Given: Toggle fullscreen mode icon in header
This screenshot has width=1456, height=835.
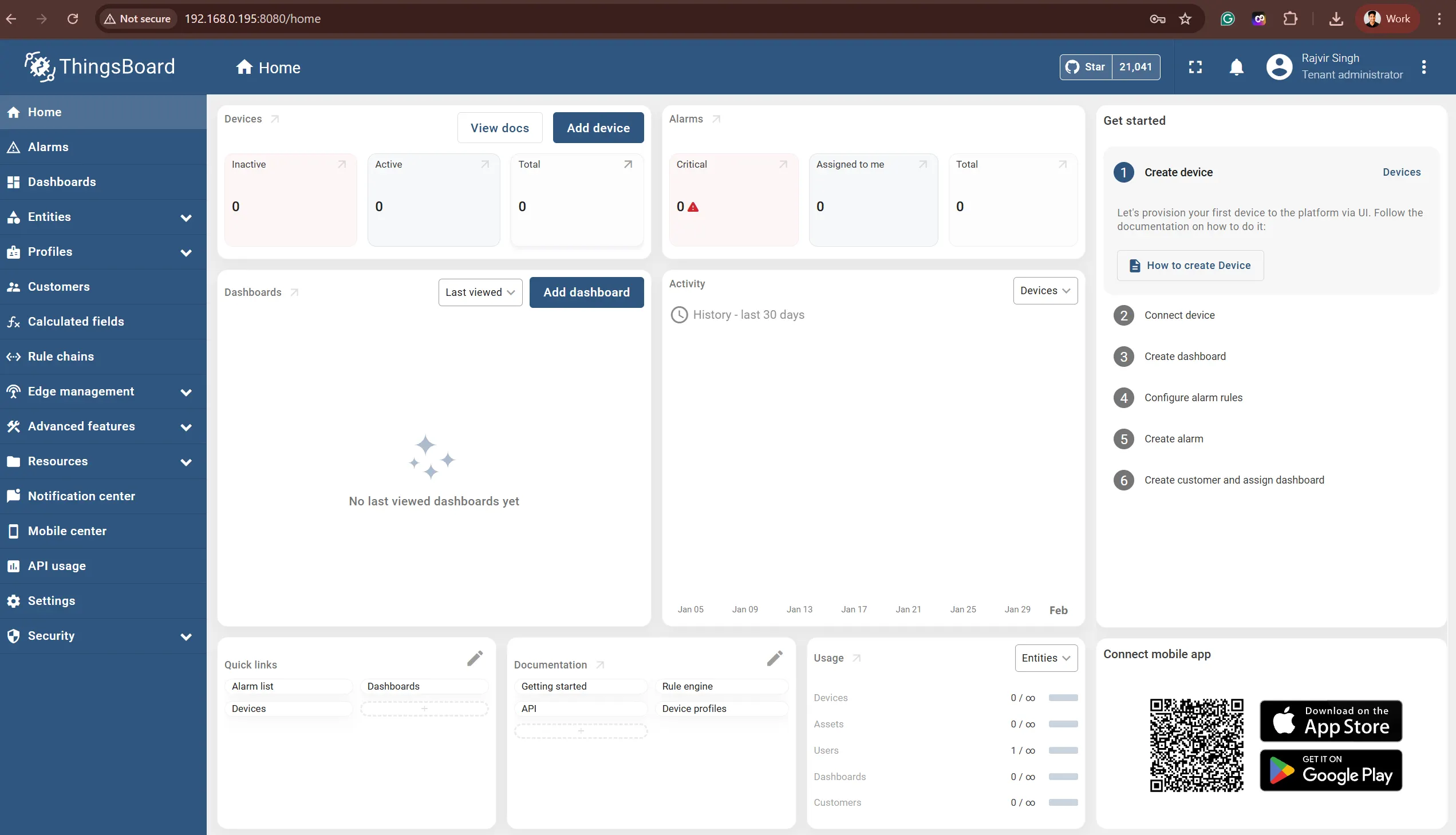Looking at the screenshot, I should (1195, 67).
